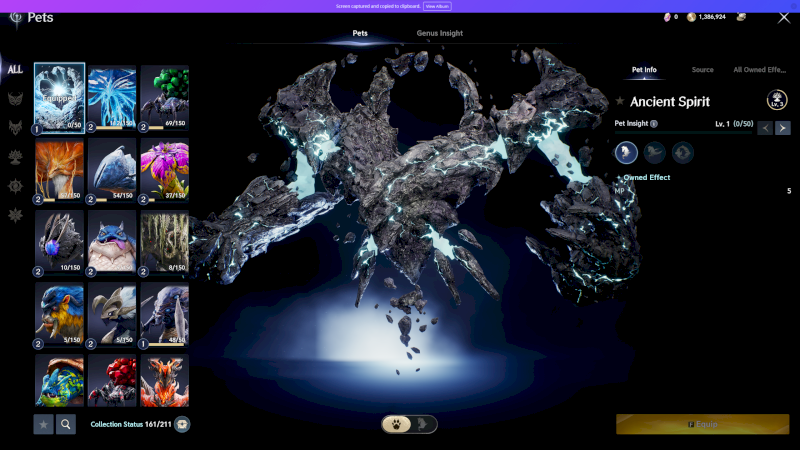Viewport: 800px width, 450px height.
Task: Select the second pet form icon
Action: [x=654, y=153]
